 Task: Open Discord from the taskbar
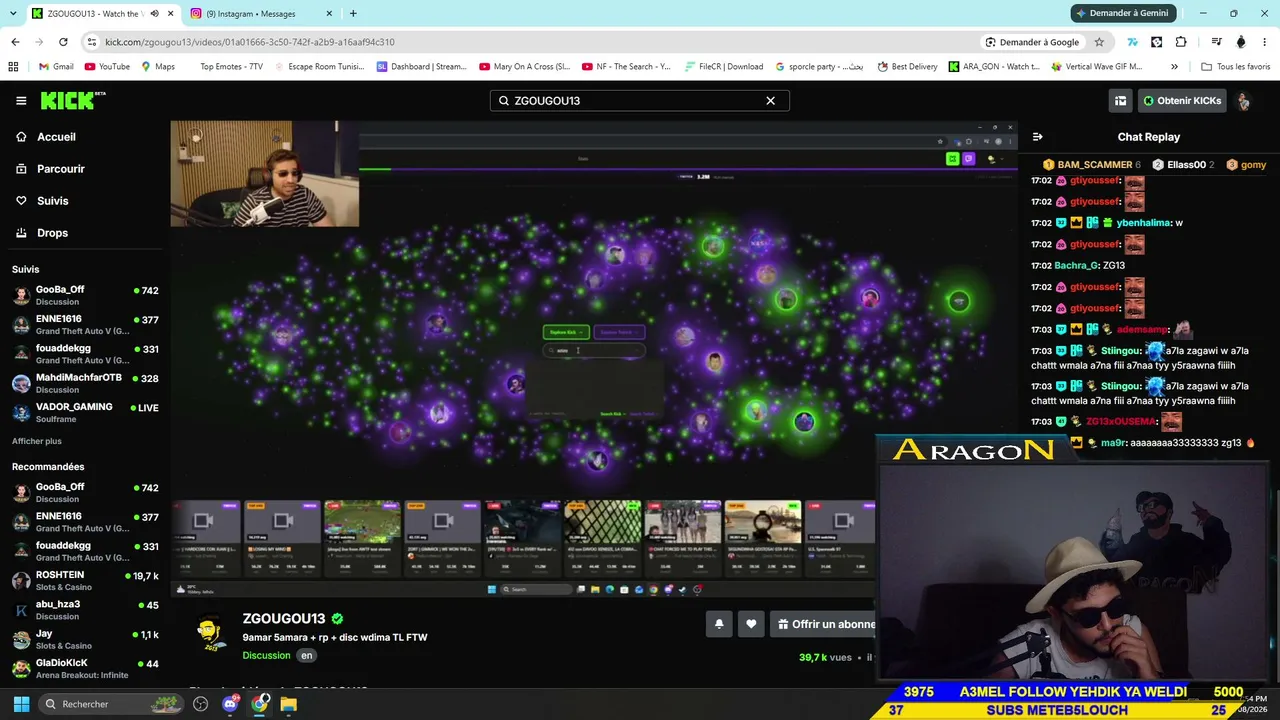point(230,704)
